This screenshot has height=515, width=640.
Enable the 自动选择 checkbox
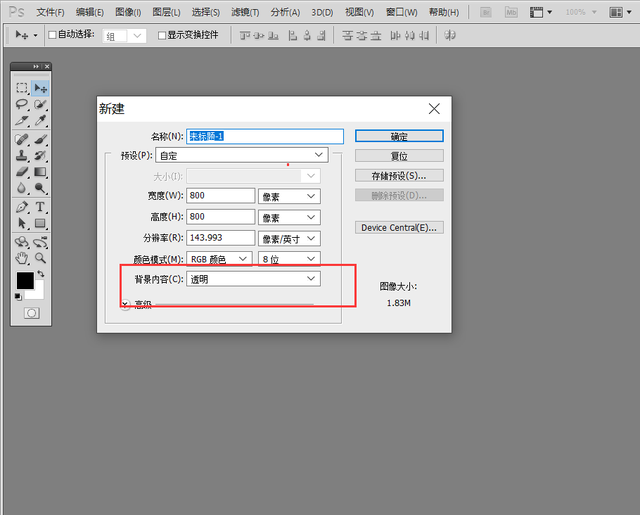(52, 35)
